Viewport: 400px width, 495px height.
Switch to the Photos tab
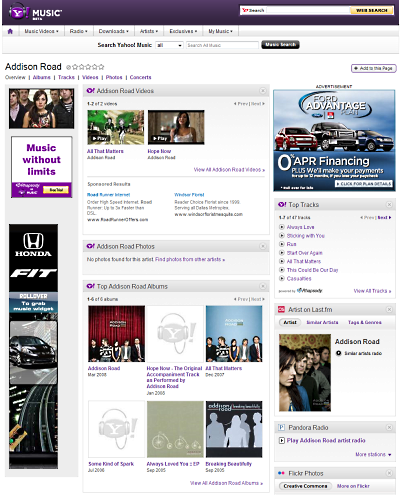point(114,77)
